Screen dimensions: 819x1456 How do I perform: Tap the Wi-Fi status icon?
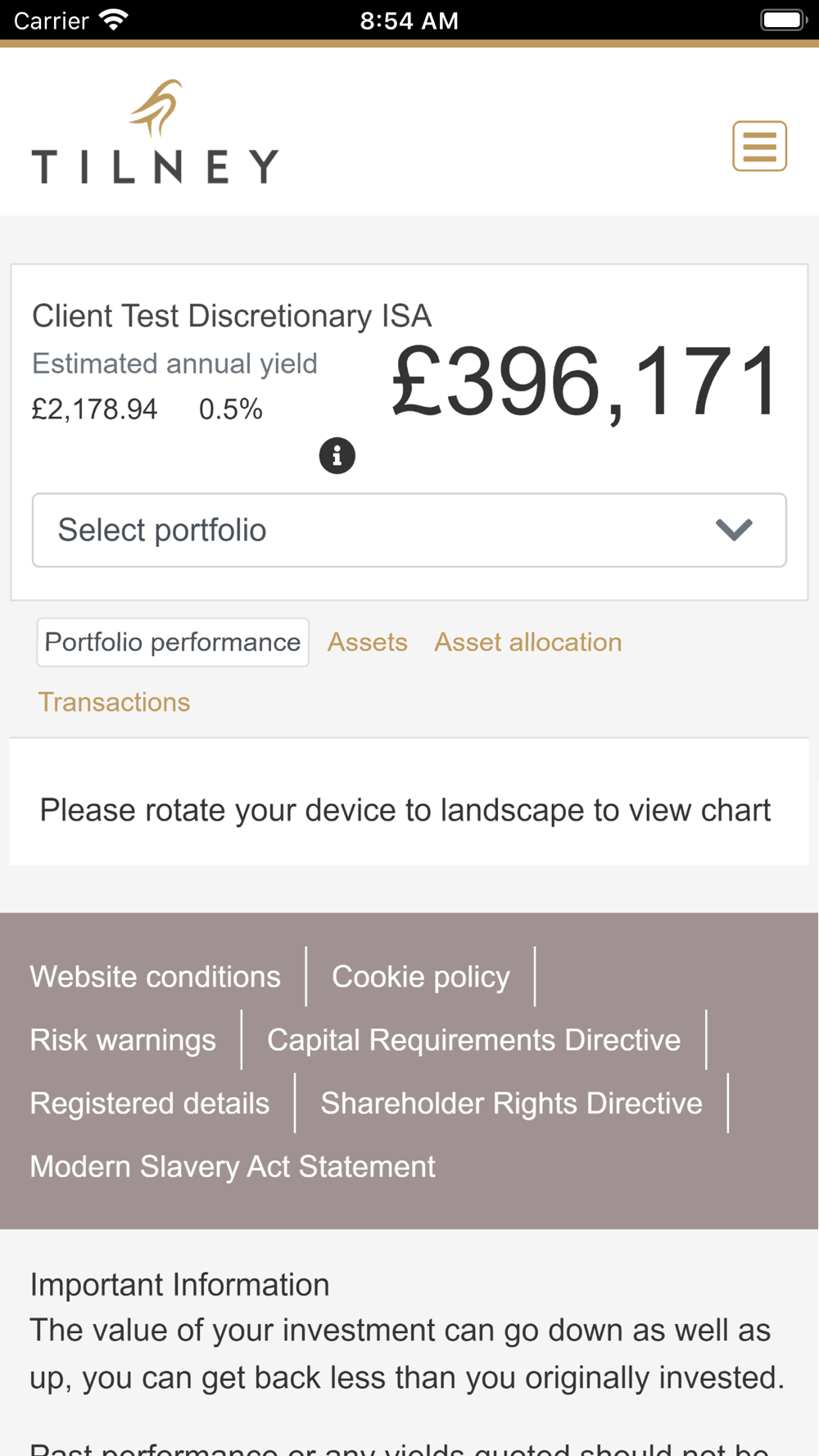tap(114, 20)
